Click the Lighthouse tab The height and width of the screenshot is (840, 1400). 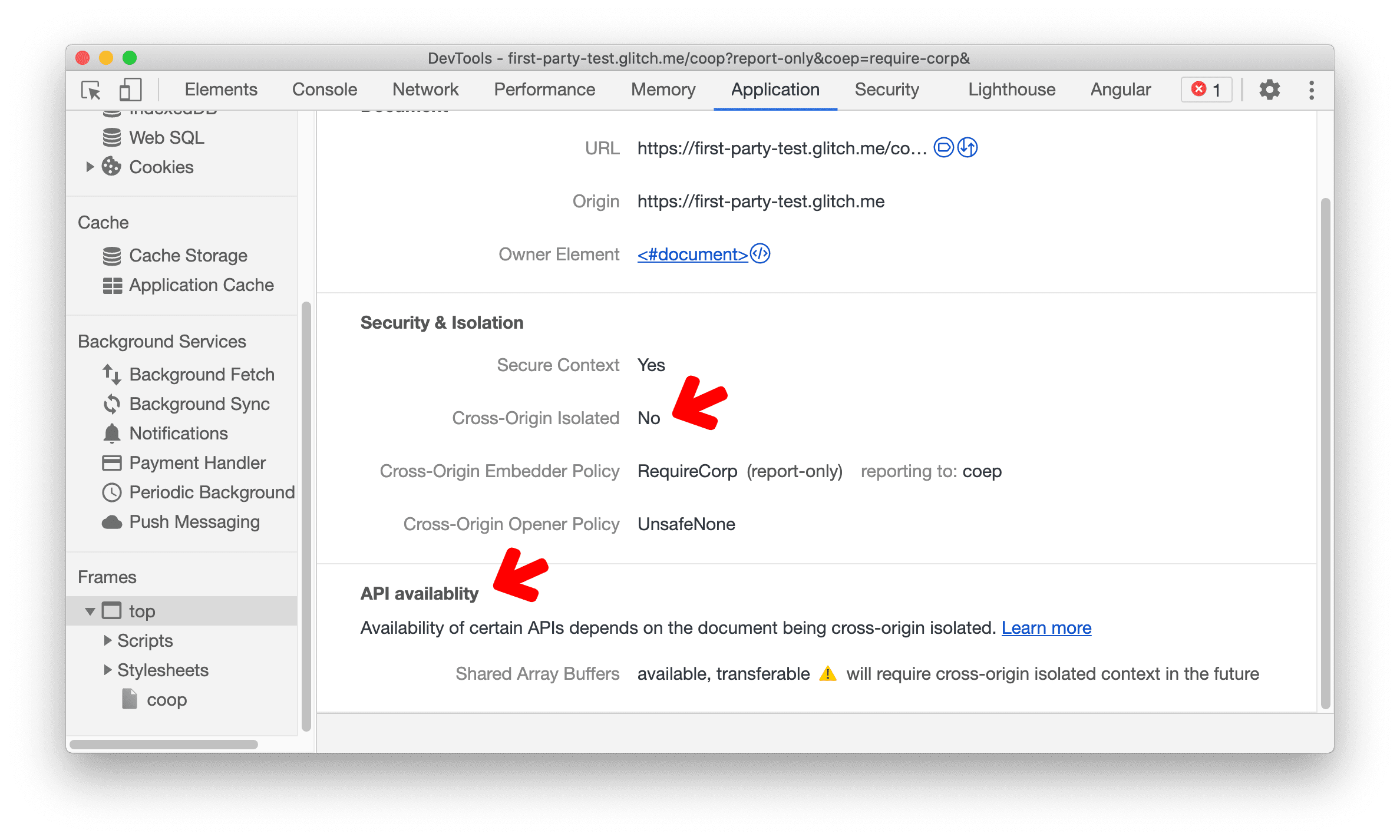coord(1011,90)
